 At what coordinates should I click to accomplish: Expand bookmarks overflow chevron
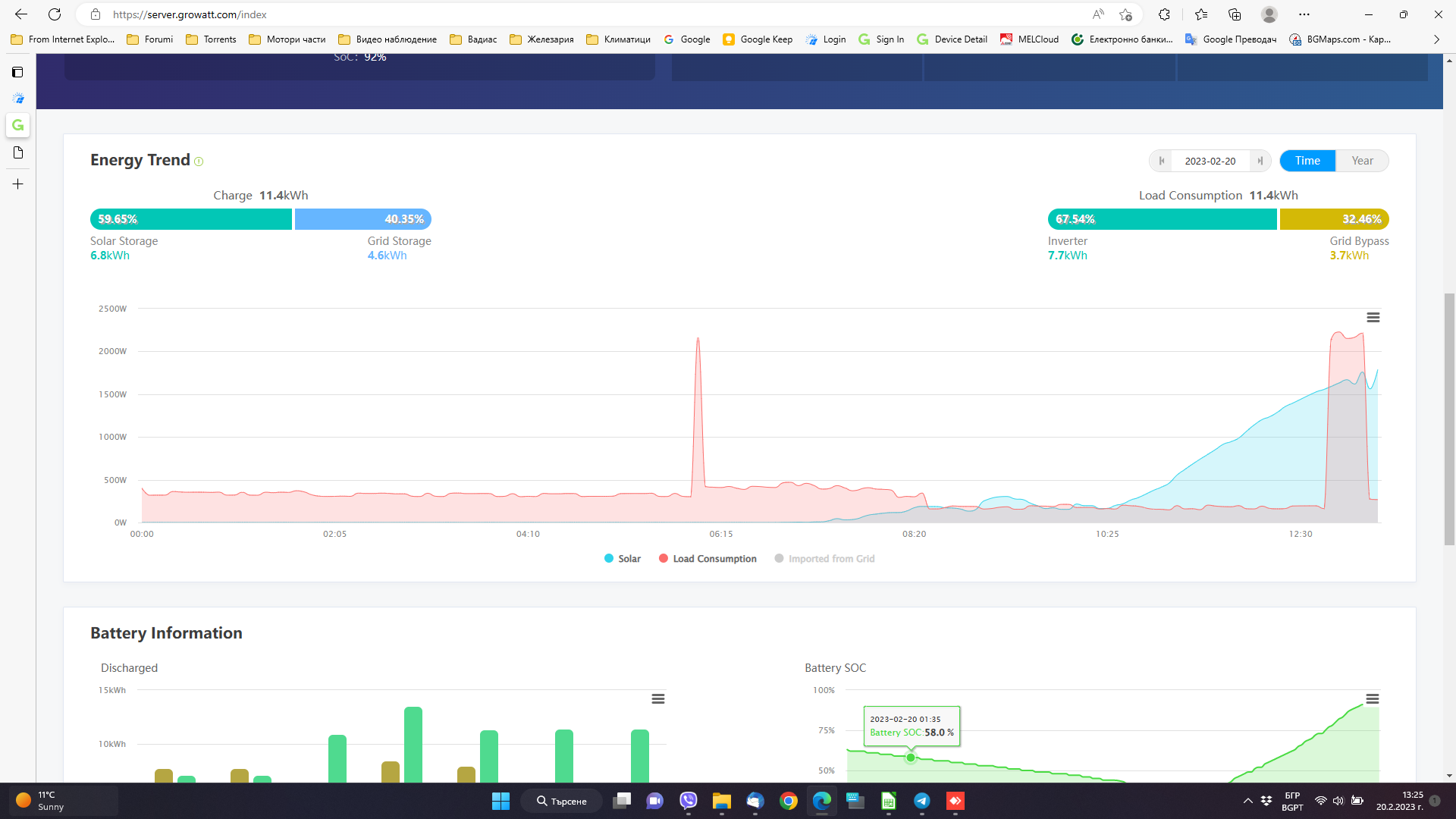1436,39
